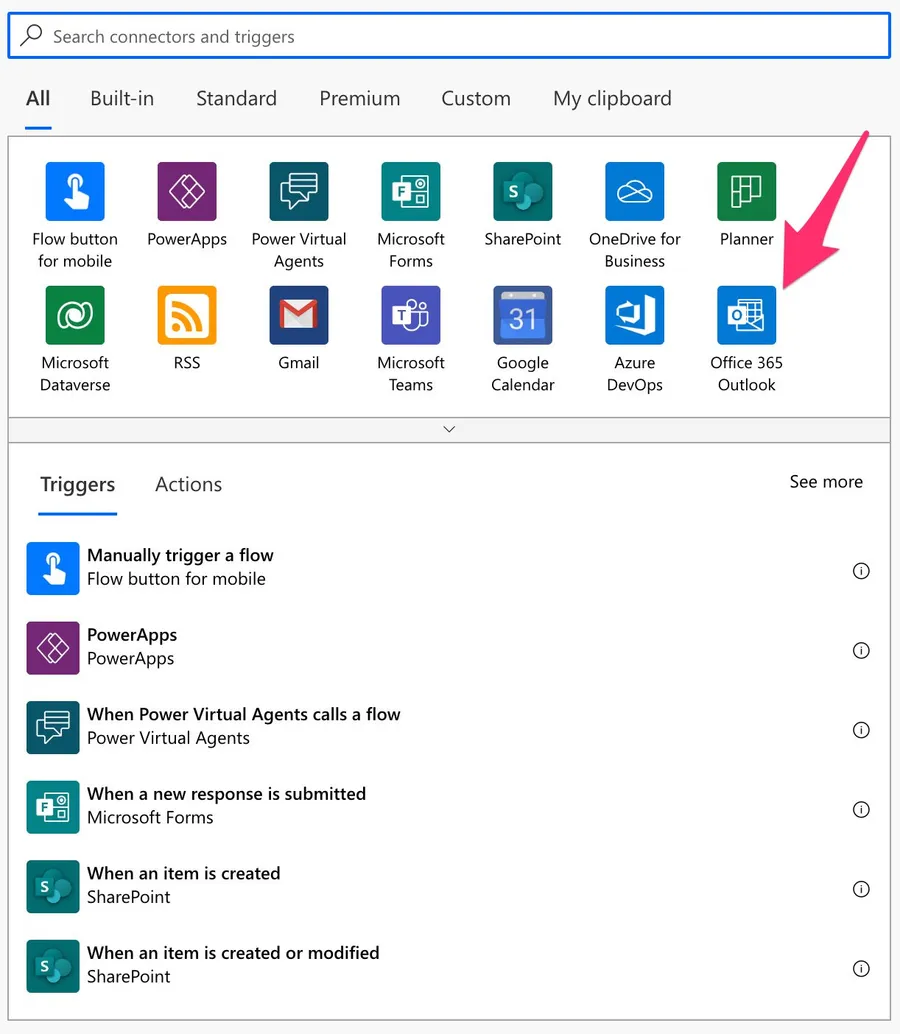Switch to the Premium tab
This screenshot has width=900, height=1034.
(359, 99)
